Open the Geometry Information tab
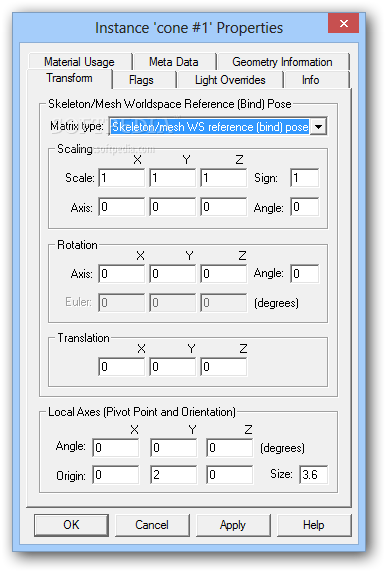This screenshot has height=572, width=386. tap(282, 62)
